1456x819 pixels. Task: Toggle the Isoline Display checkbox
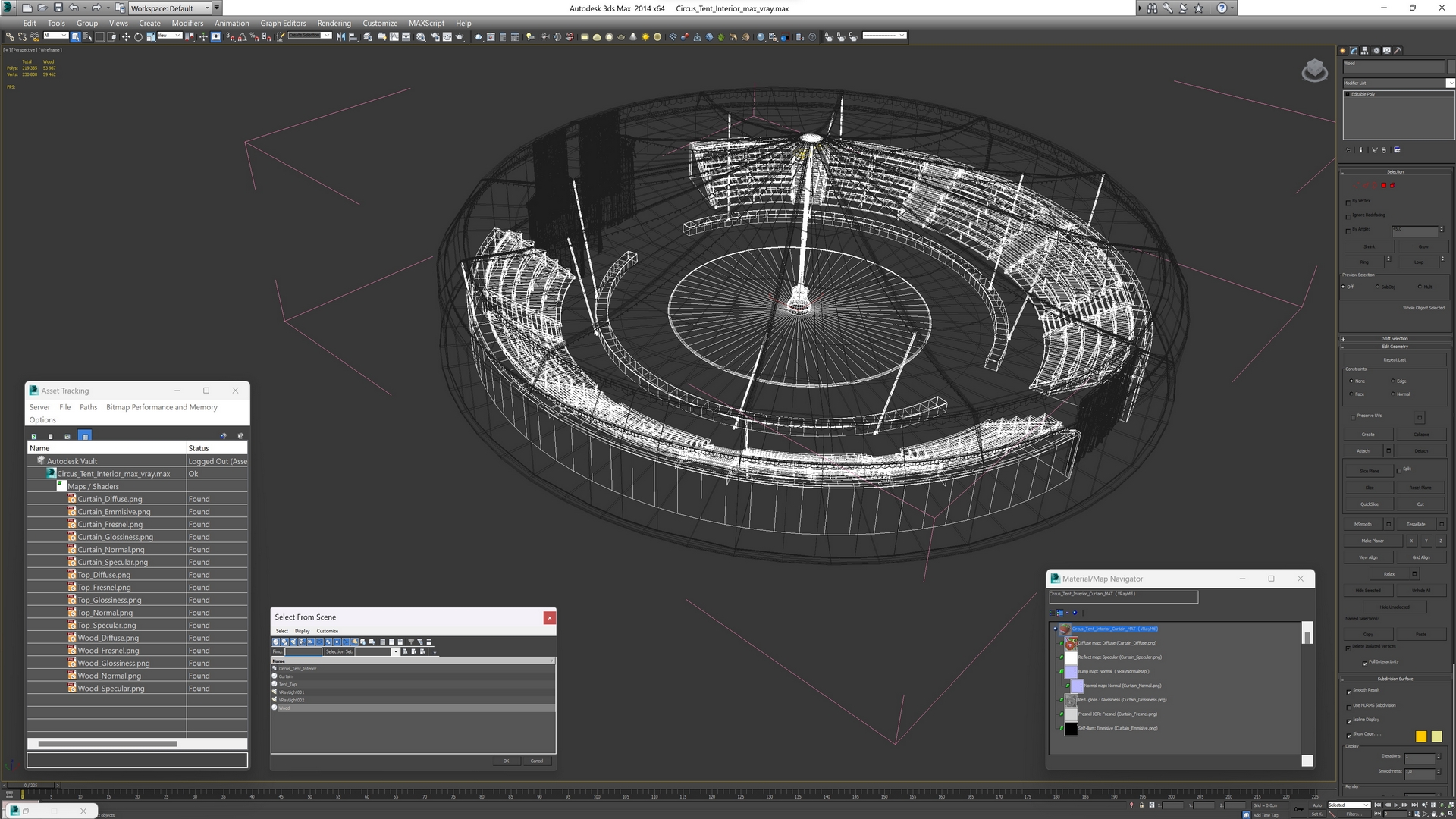[1349, 720]
